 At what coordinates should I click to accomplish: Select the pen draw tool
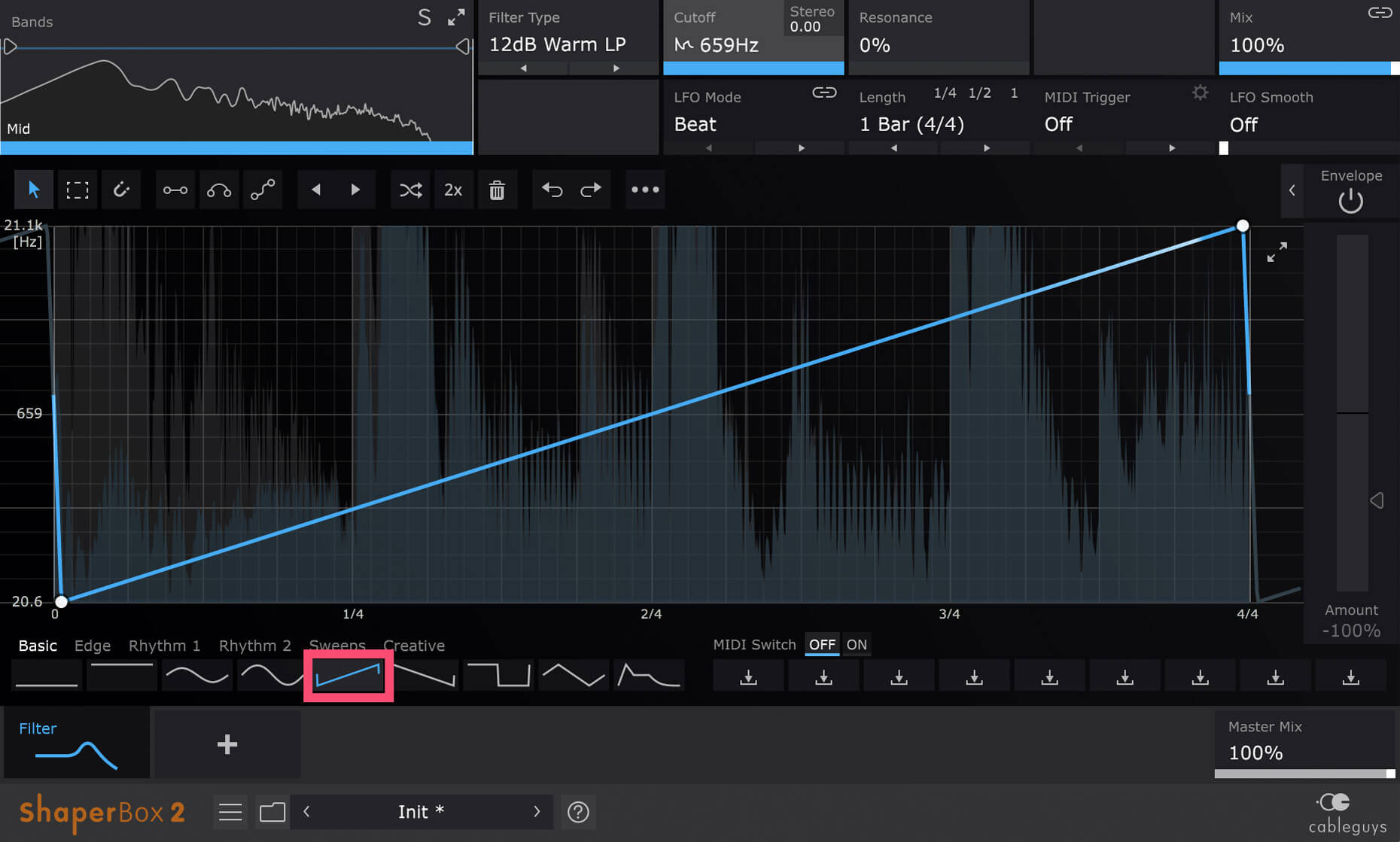tap(121, 190)
